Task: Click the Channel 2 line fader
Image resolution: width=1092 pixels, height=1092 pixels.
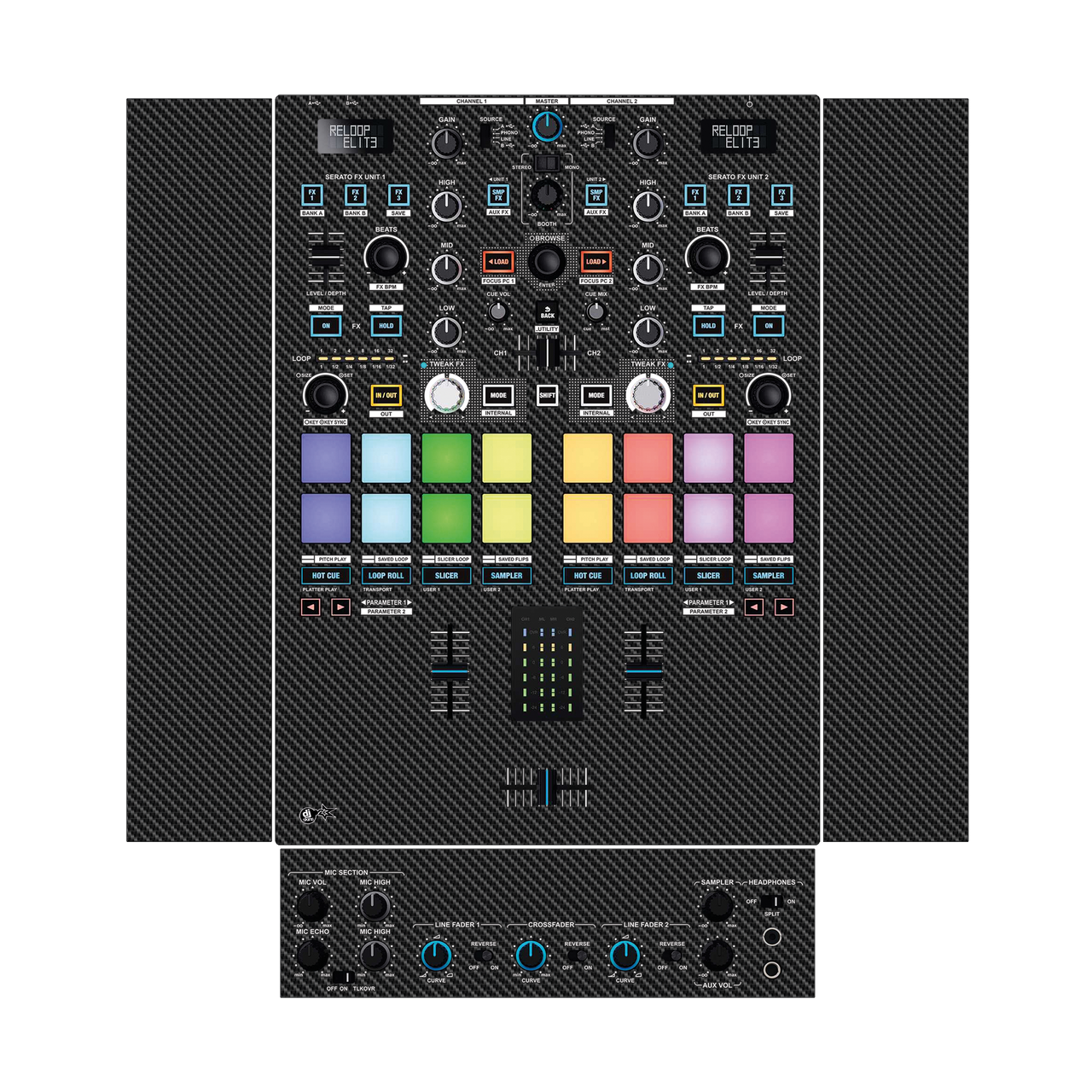Action: click(644, 671)
